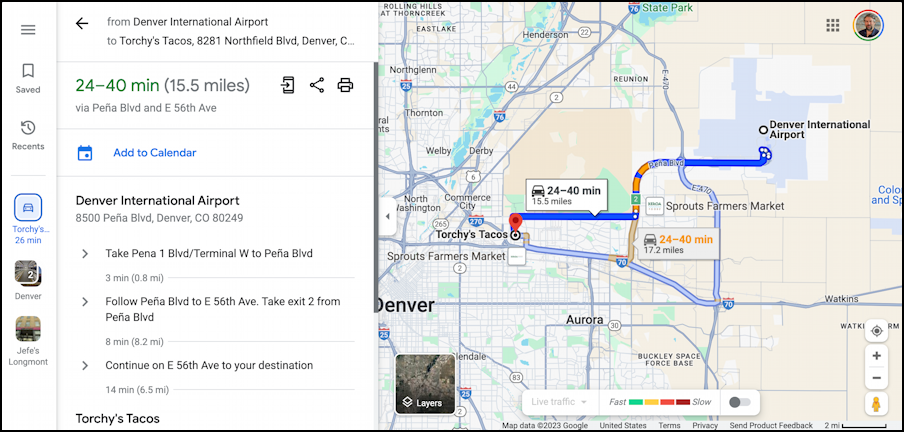Open the Saved places bookmark
904x432 pixels.
coord(28,78)
